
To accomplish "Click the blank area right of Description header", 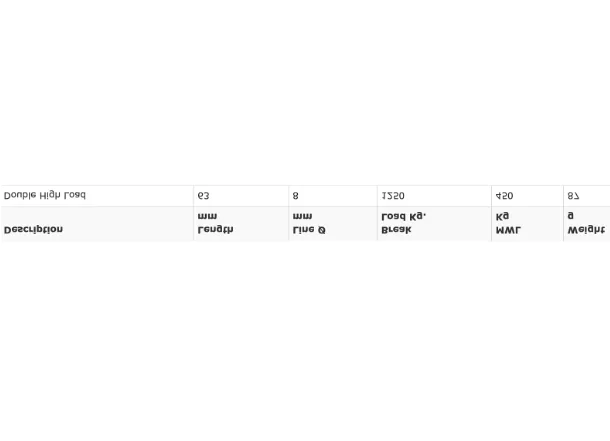I will [x=128, y=224].
